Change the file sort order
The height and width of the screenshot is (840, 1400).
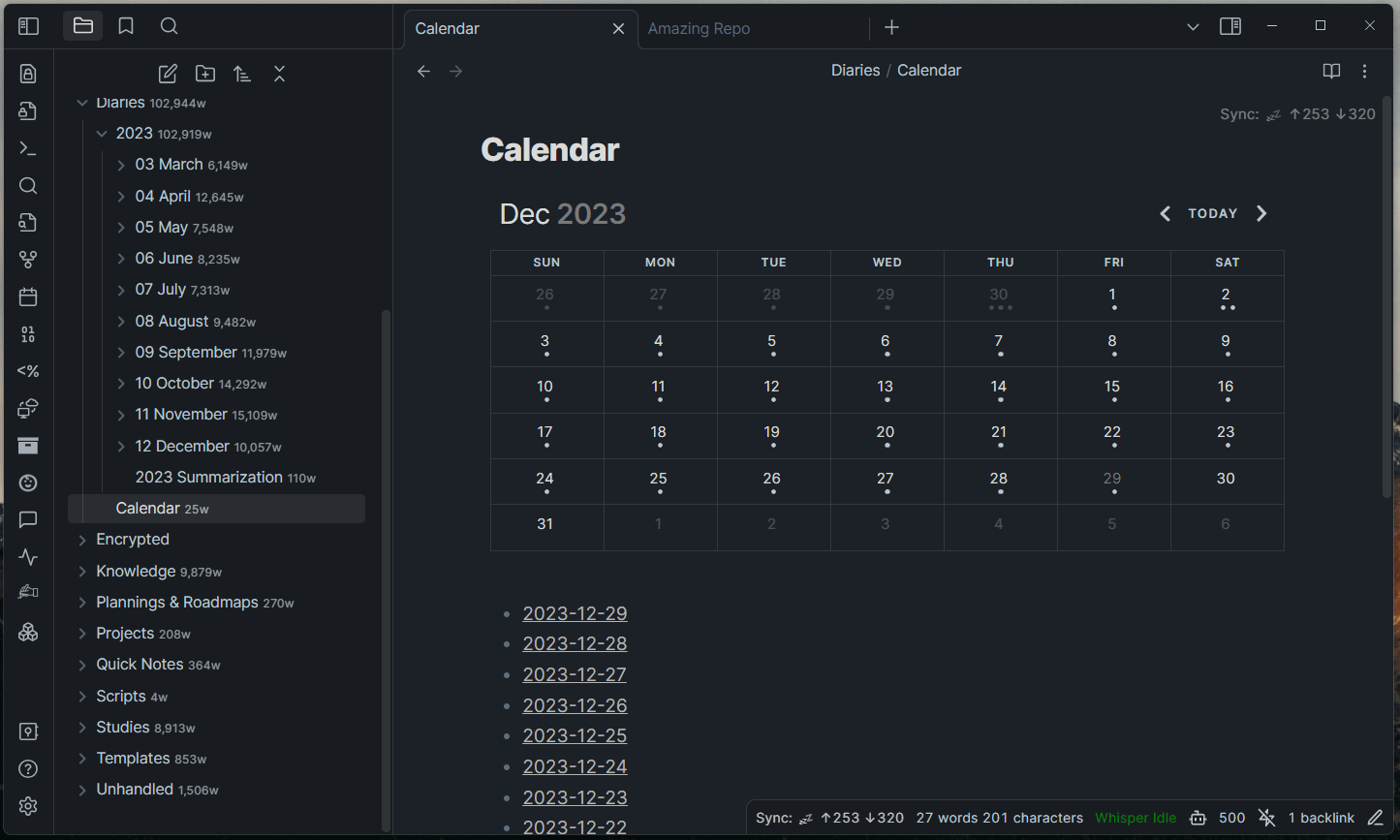coord(242,74)
